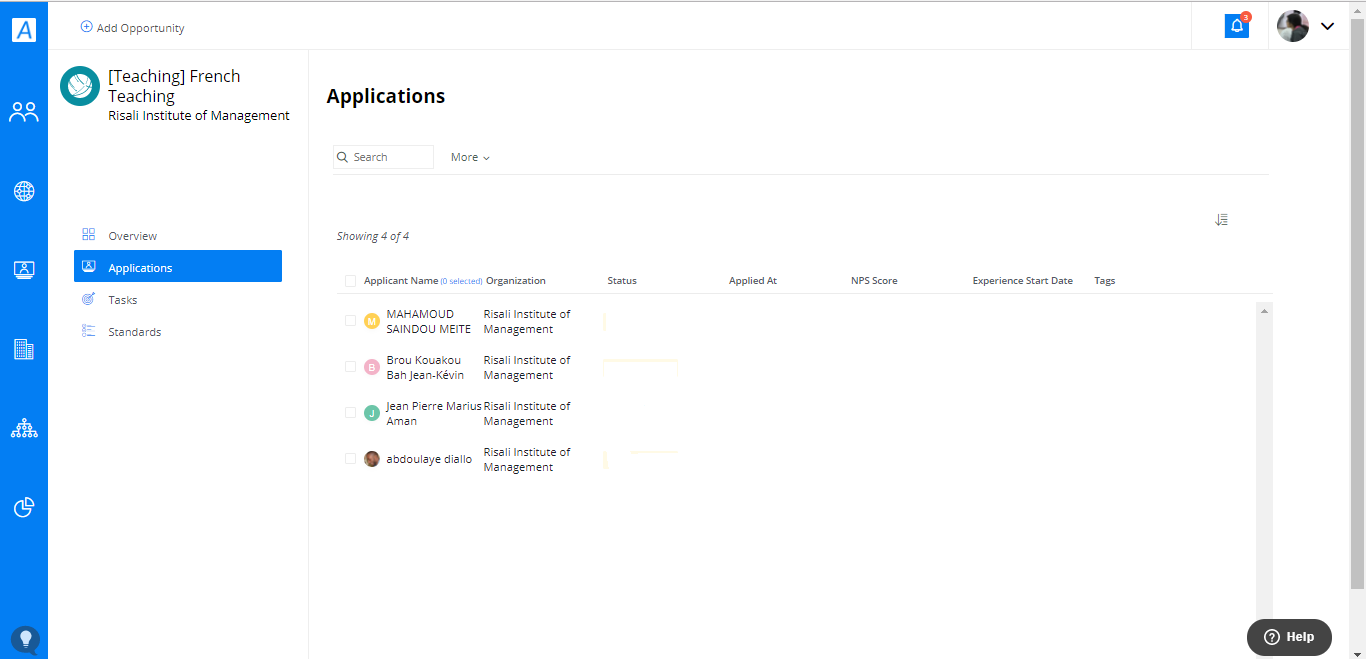Click the opportunity globe logo
Screen dimensions: 1366x659
click(x=80, y=86)
